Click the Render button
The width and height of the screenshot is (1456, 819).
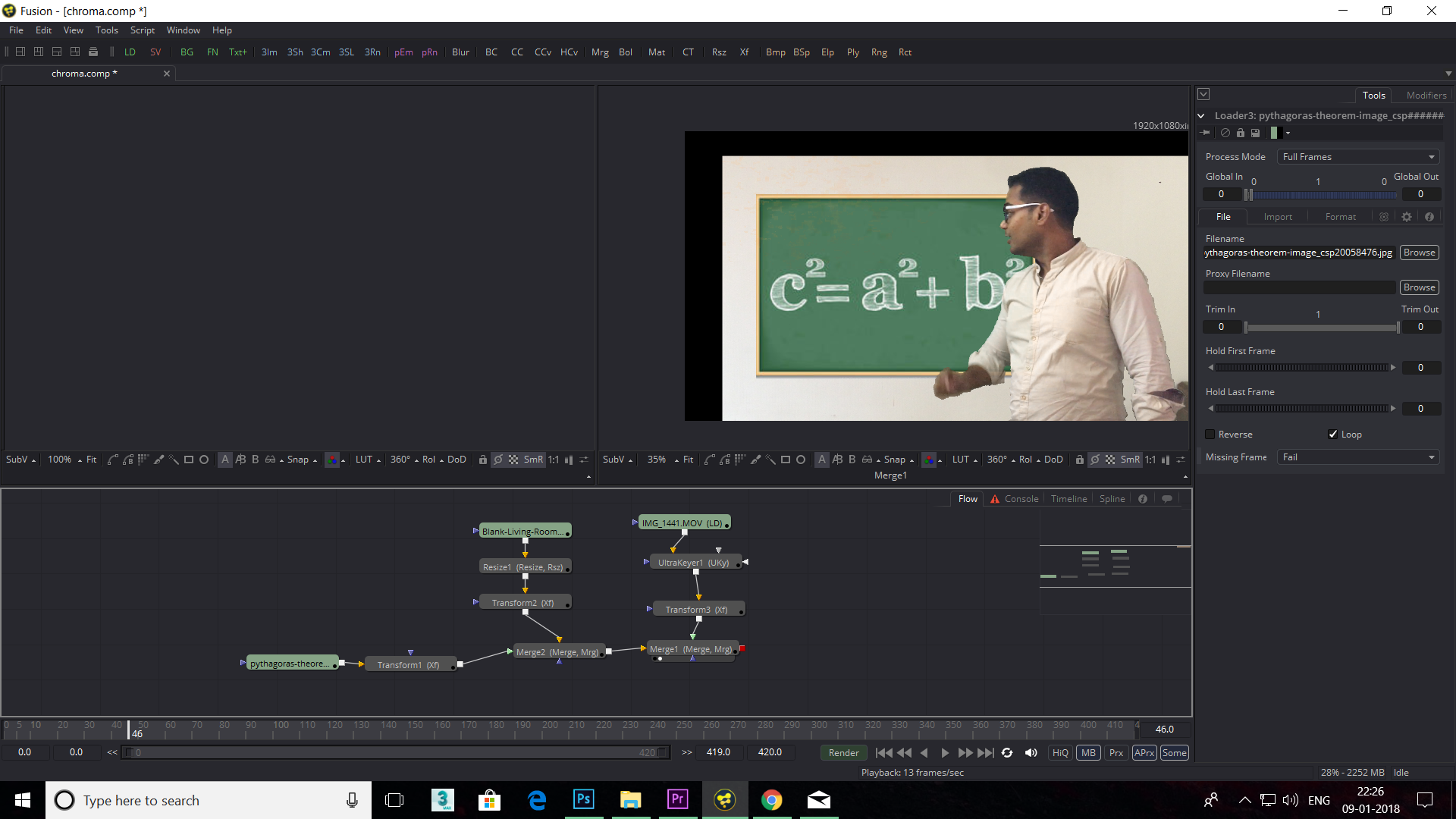pos(843,753)
